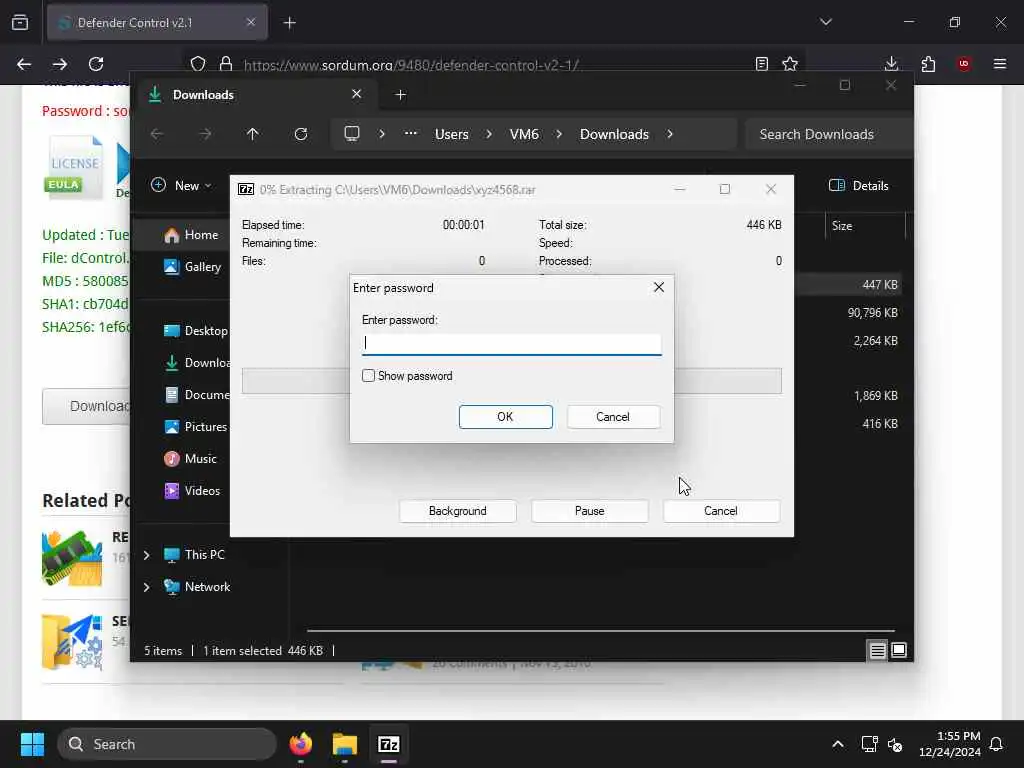Select the Defender Control v2.1 browser tab
The height and width of the screenshot is (768, 1024).
pyautogui.click(x=157, y=23)
